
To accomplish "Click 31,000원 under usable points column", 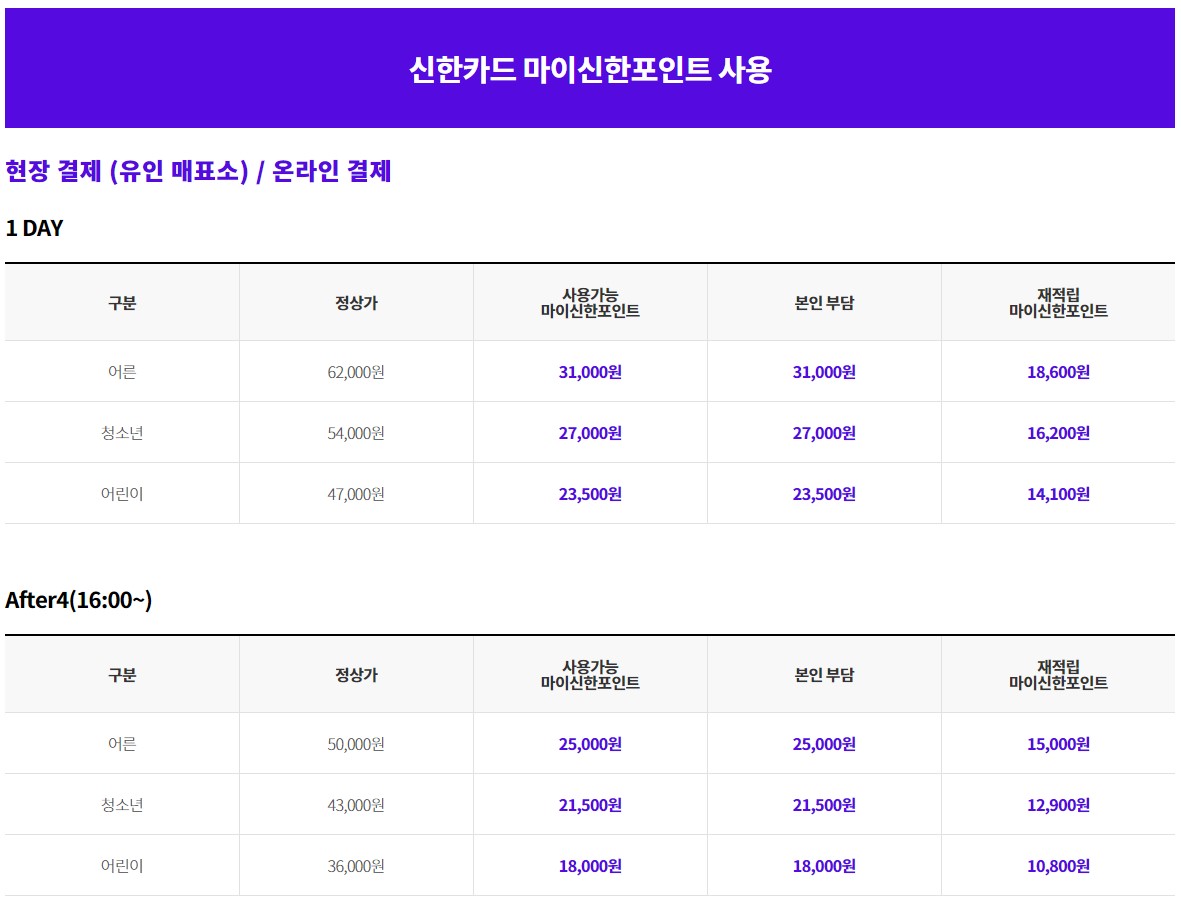I will click(x=590, y=372).
